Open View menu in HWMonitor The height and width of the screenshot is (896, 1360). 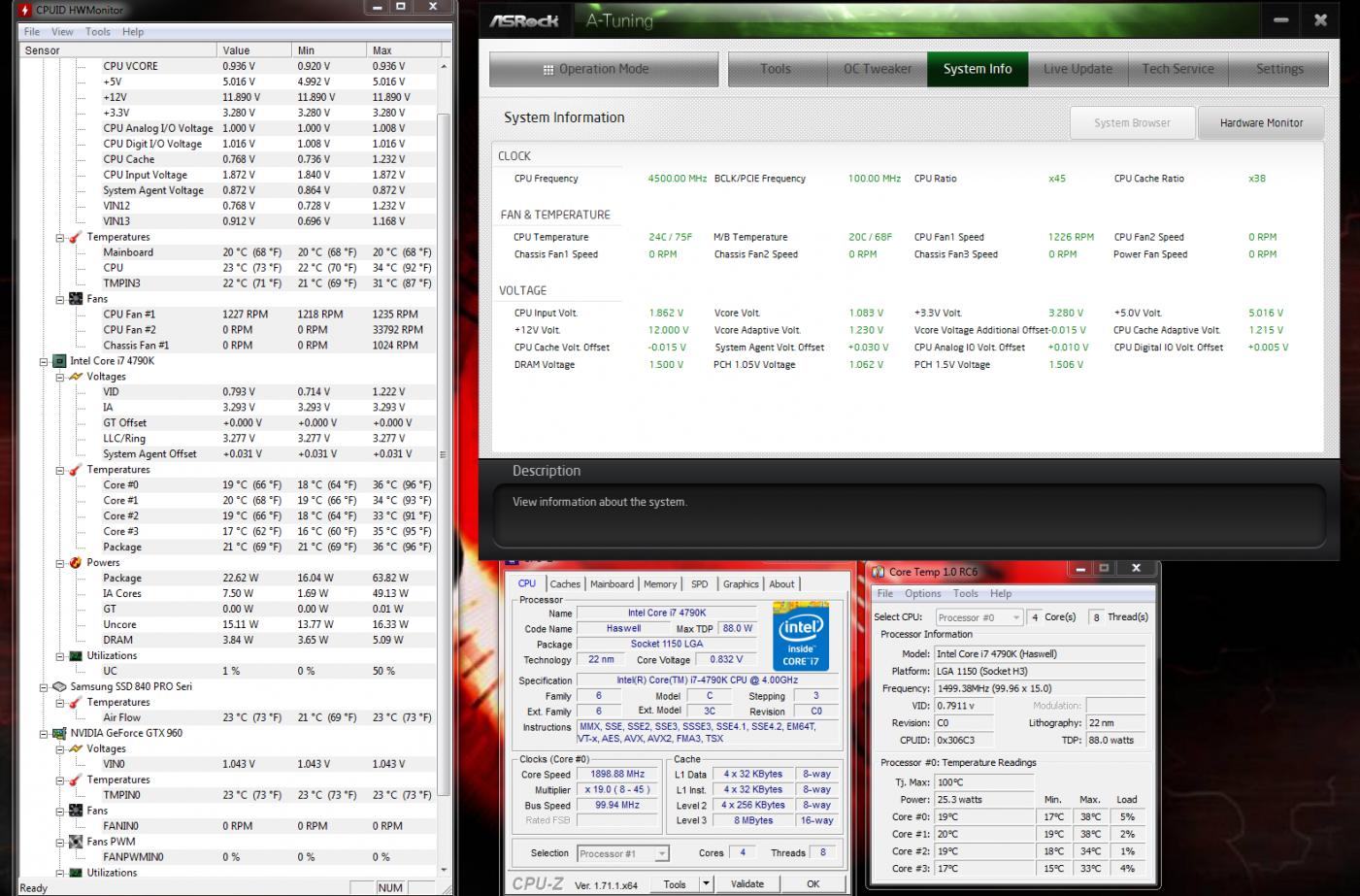(x=62, y=31)
